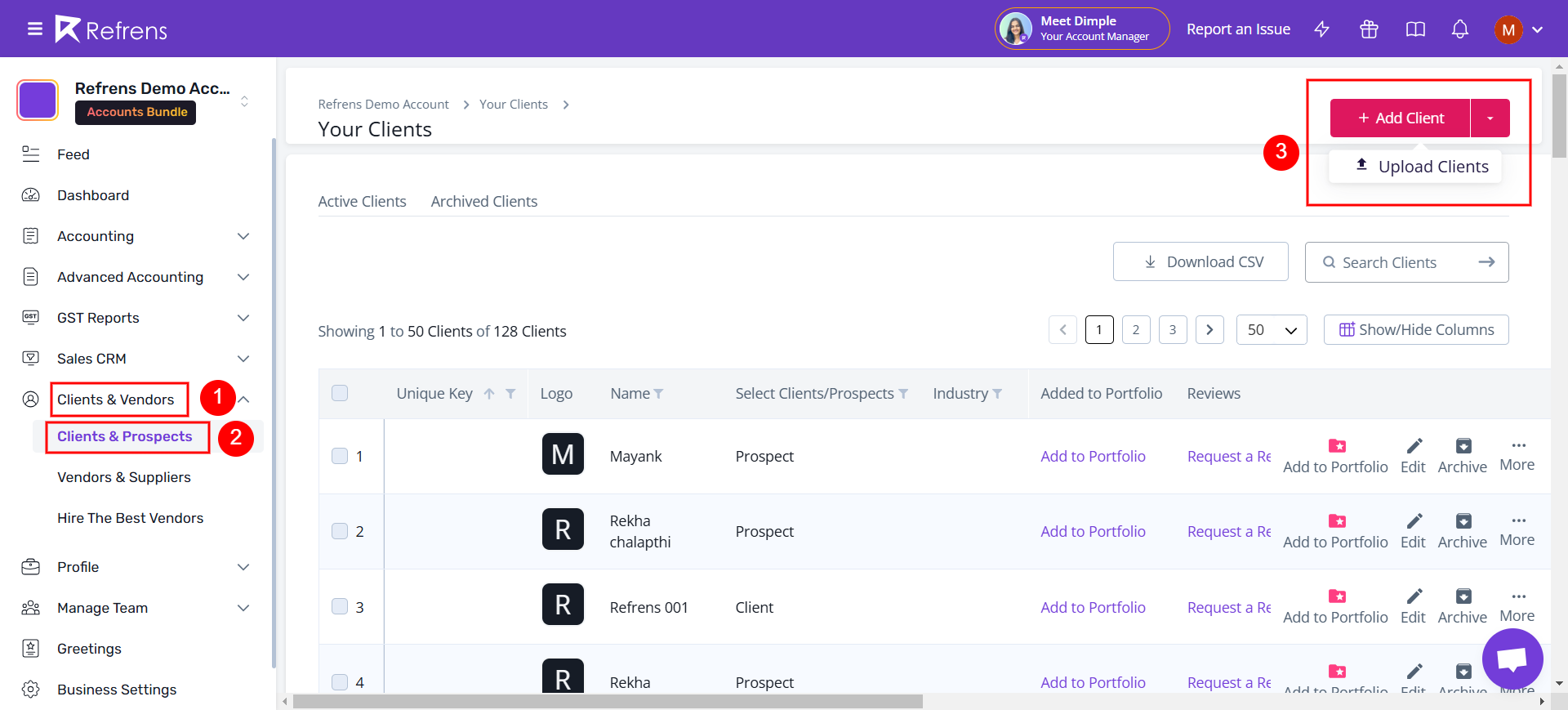Click the Sales CRM sidebar icon
Viewport: 1568px width, 710px height.
[x=31, y=359]
